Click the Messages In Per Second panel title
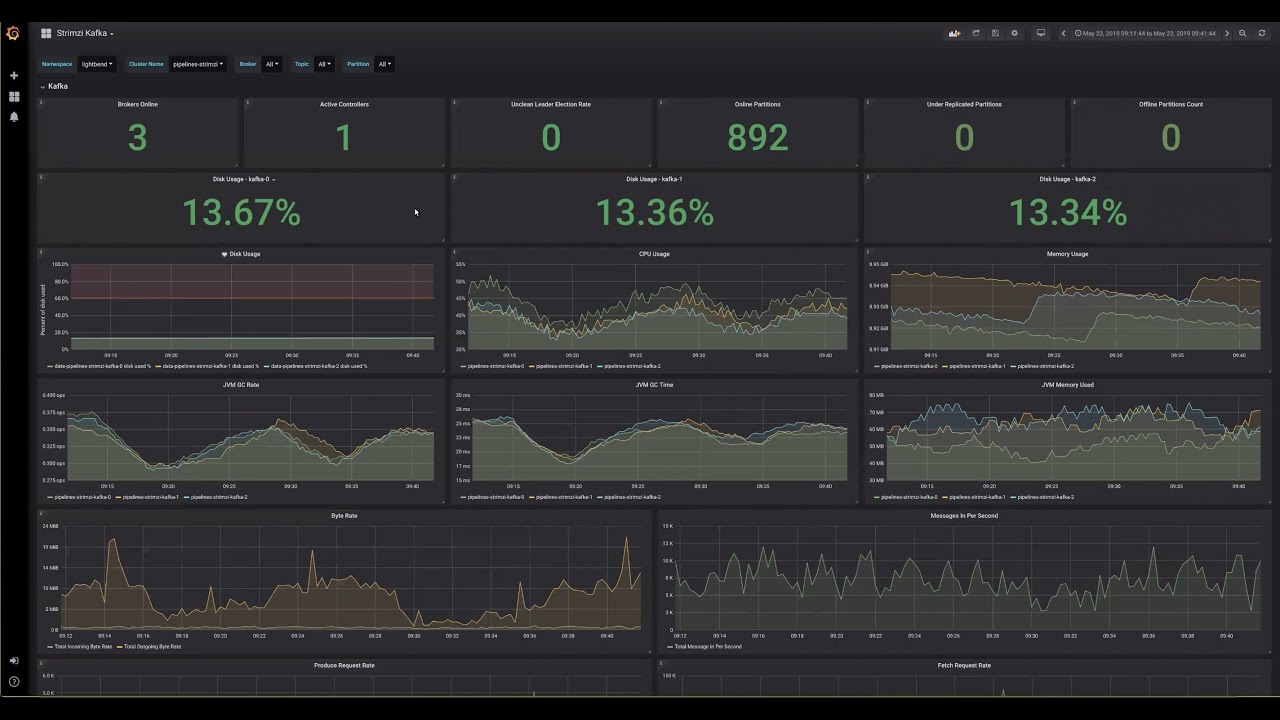Image resolution: width=1280 pixels, height=720 pixels. tap(964, 516)
